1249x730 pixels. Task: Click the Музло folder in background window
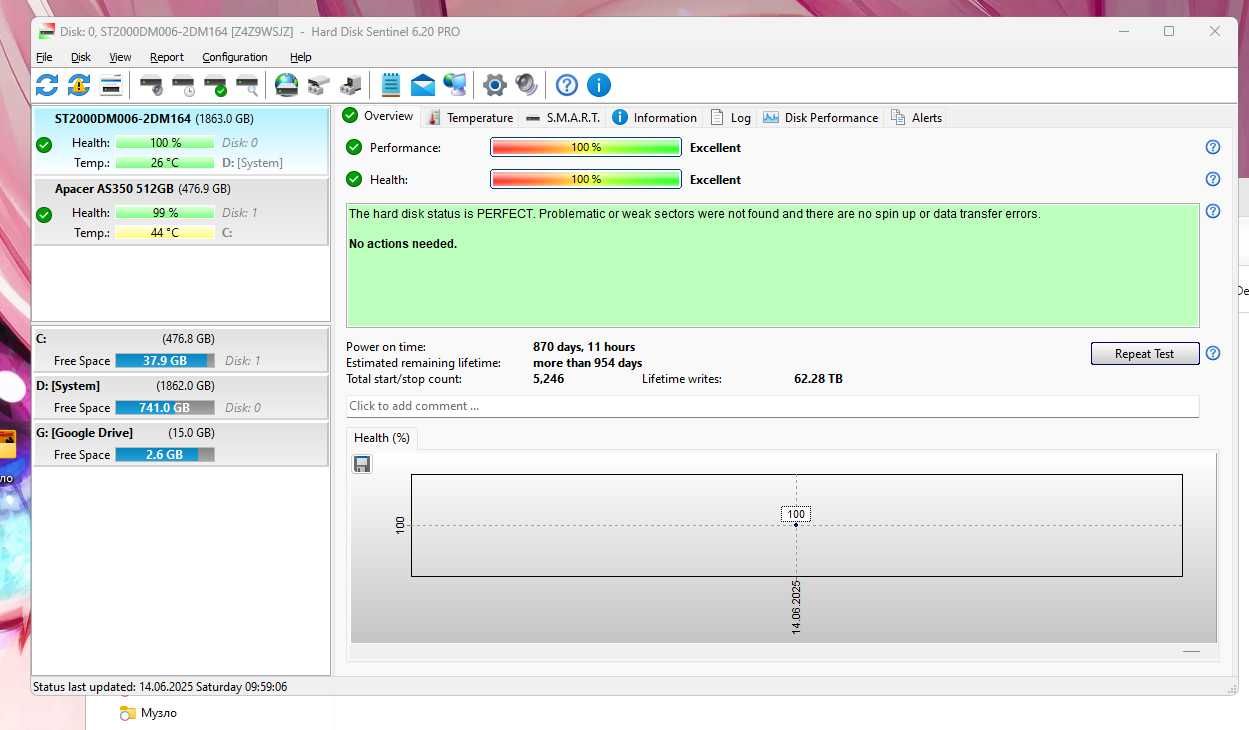tap(148, 713)
